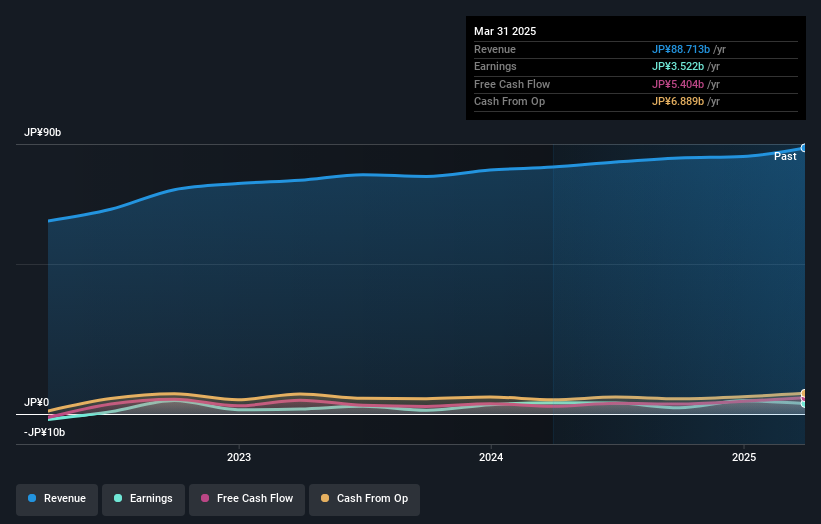Click the JP¥90b y-axis label
This screenshot has height=524, width=821.
tap(42, 132)
